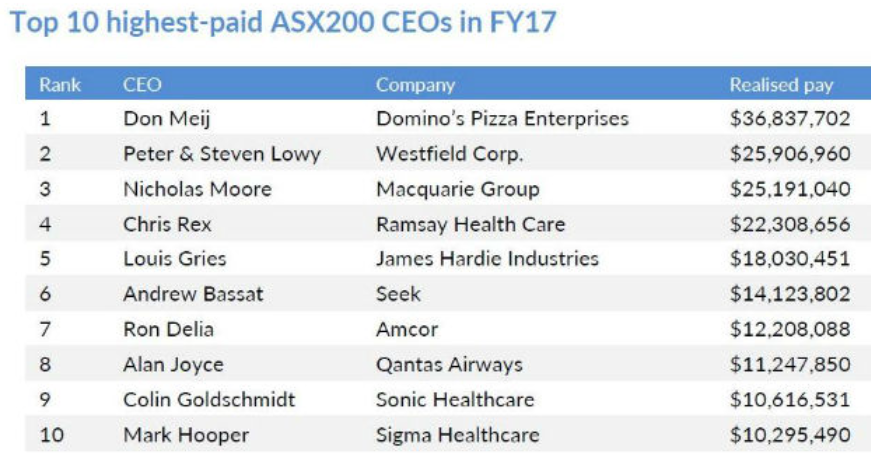Click the Company column header
The width and height of the screenshot is (871, 453).
coord(415,85)
